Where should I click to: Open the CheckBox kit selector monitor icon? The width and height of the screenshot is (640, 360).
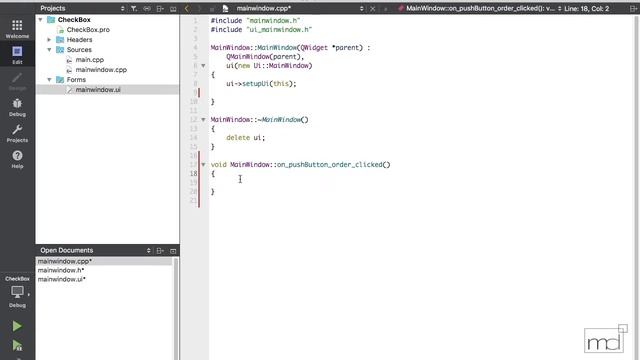17,292
